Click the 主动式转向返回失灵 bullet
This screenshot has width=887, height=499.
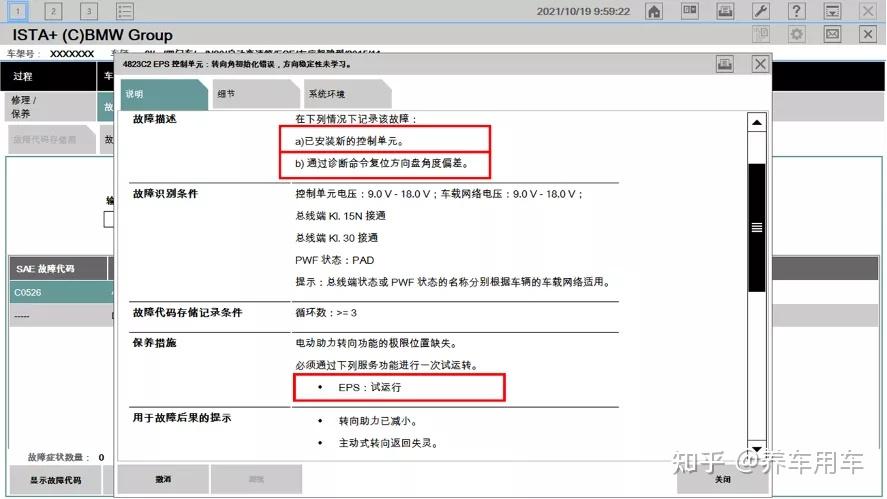coord(388,443)
